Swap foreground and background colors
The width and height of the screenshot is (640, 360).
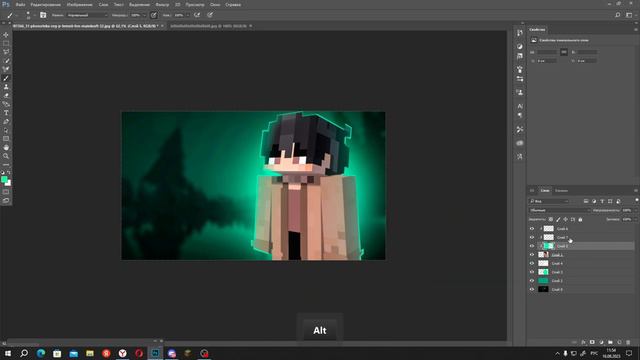point(9,173)
